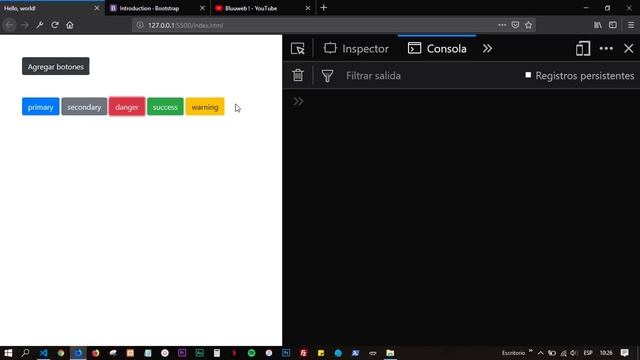The height and width of the screenshot is (360, 640).
Task: Save page to Pocket
Action: pyautogui.click(x=515, y=25)
